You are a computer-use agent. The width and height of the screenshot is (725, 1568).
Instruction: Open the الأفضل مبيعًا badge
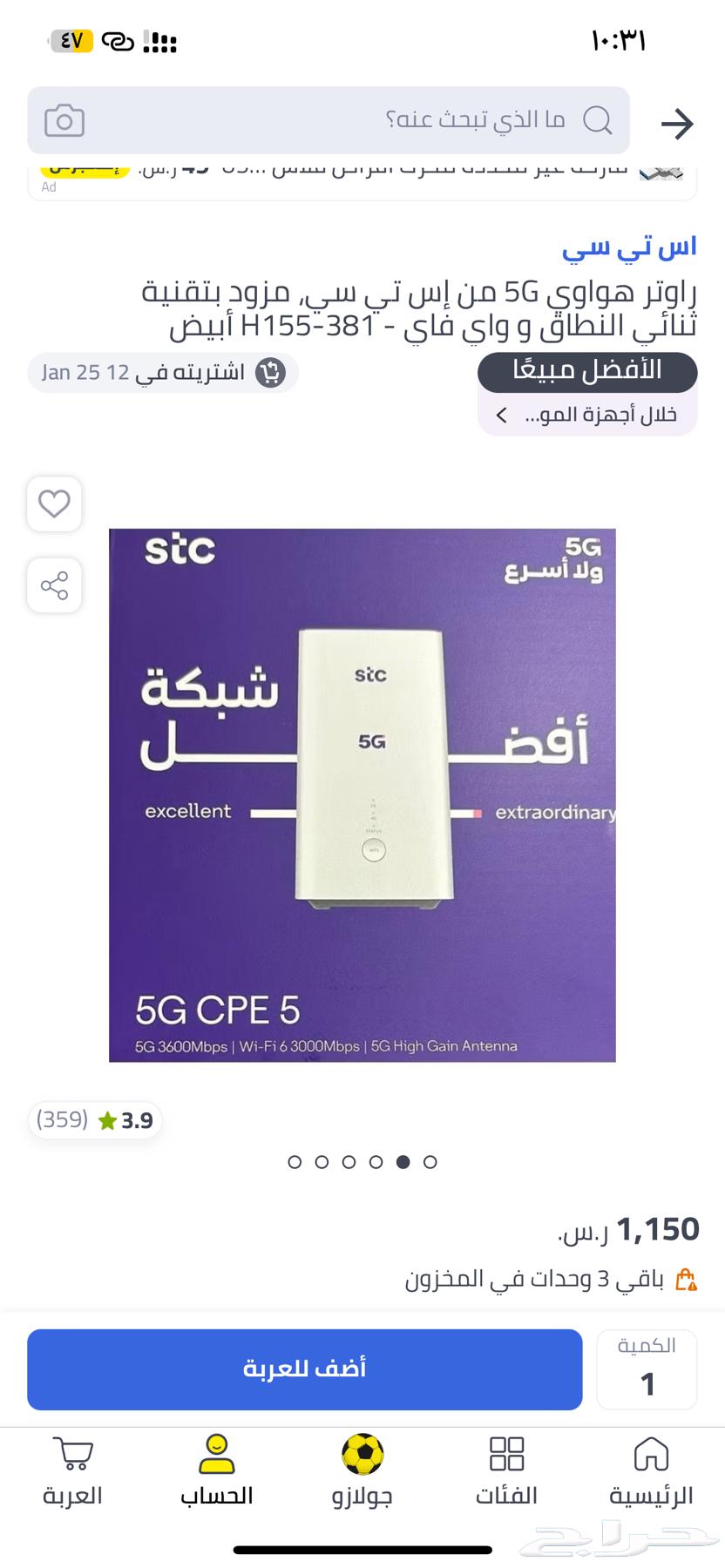tap(587, 371)
